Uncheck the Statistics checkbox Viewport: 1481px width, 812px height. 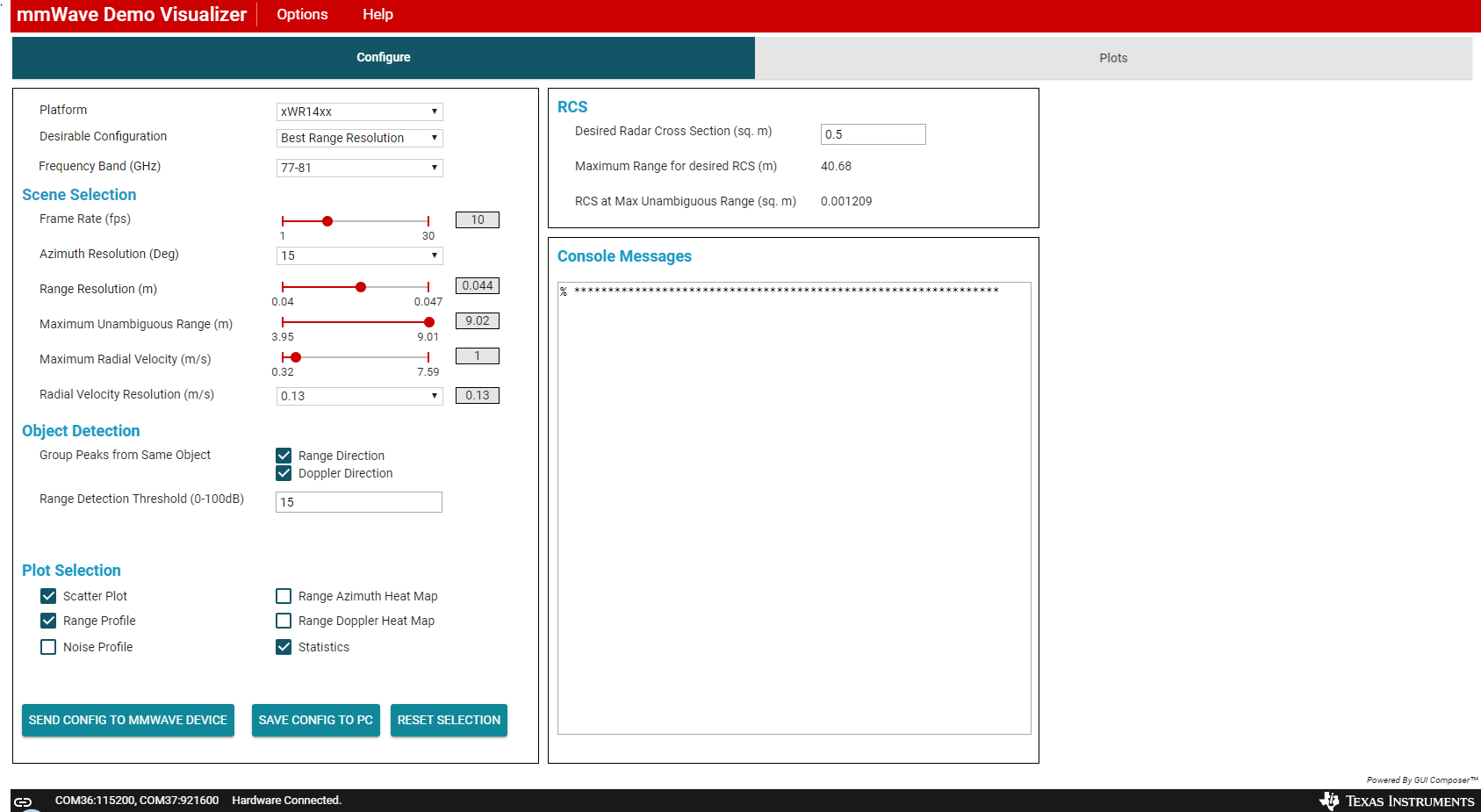pos(284,647)
